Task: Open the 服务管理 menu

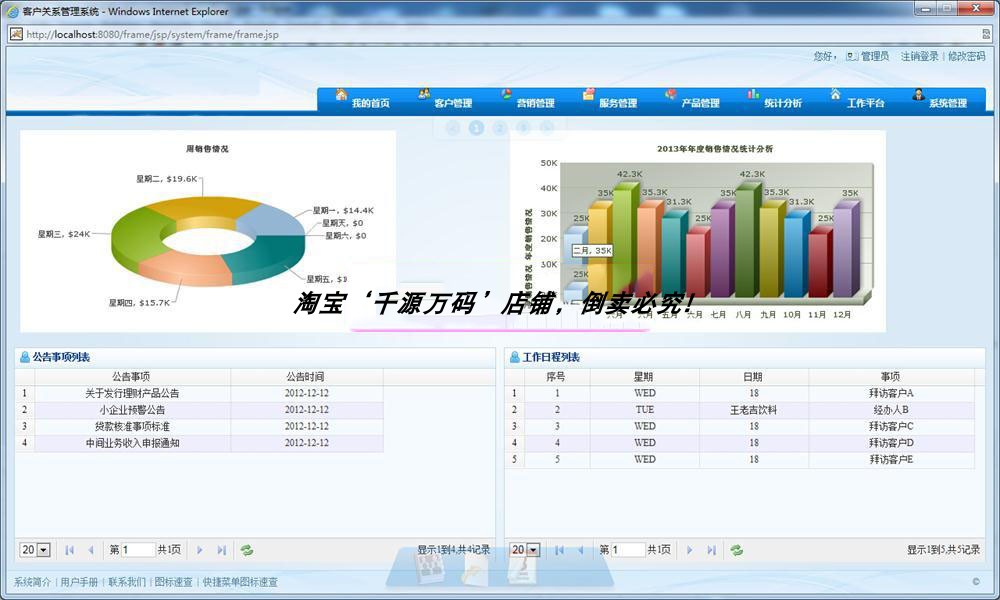Action: (610, 101)
